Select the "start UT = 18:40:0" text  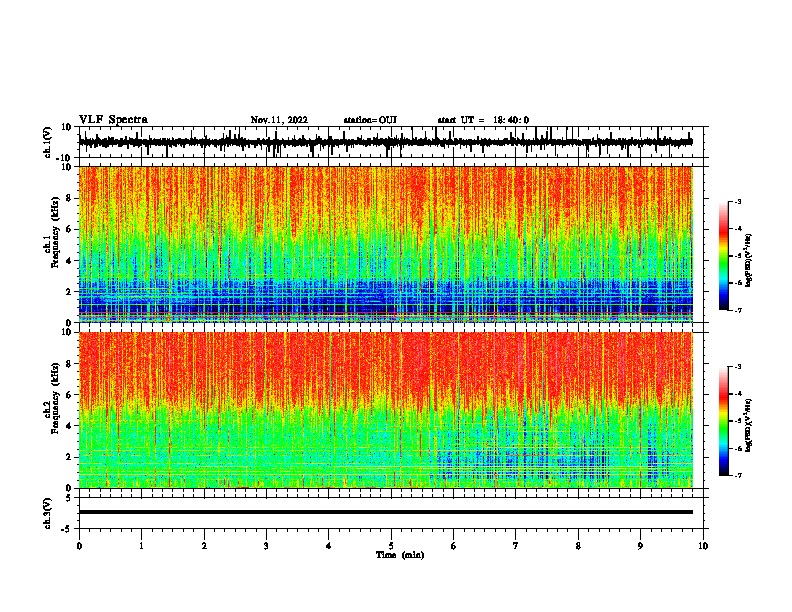pos(483,120)
